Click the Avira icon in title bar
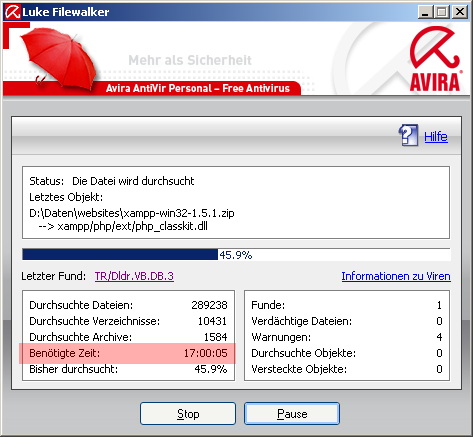The width and height of the screenshot is (473, 437). 13,12
